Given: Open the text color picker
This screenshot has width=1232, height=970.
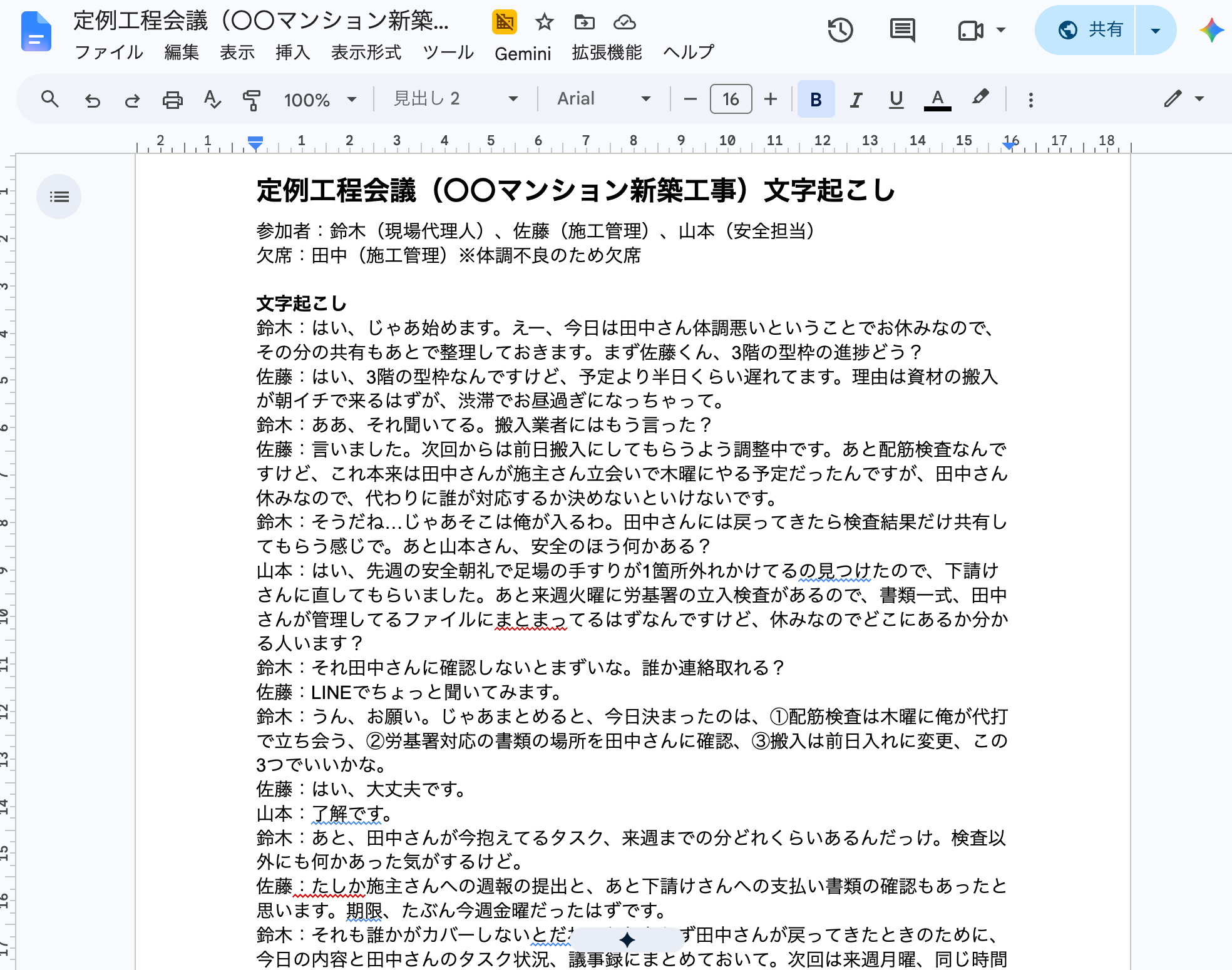Looking at the screenshot, I should [x=937, y=99].
